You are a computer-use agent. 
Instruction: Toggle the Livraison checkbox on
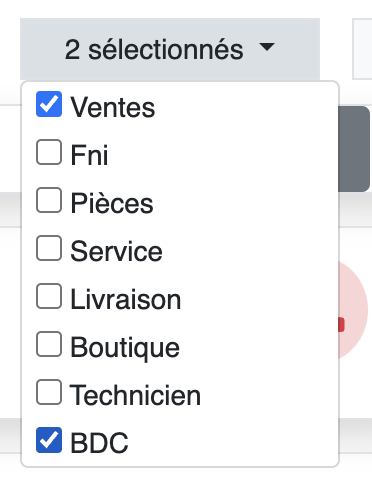(x=49, y=296)
